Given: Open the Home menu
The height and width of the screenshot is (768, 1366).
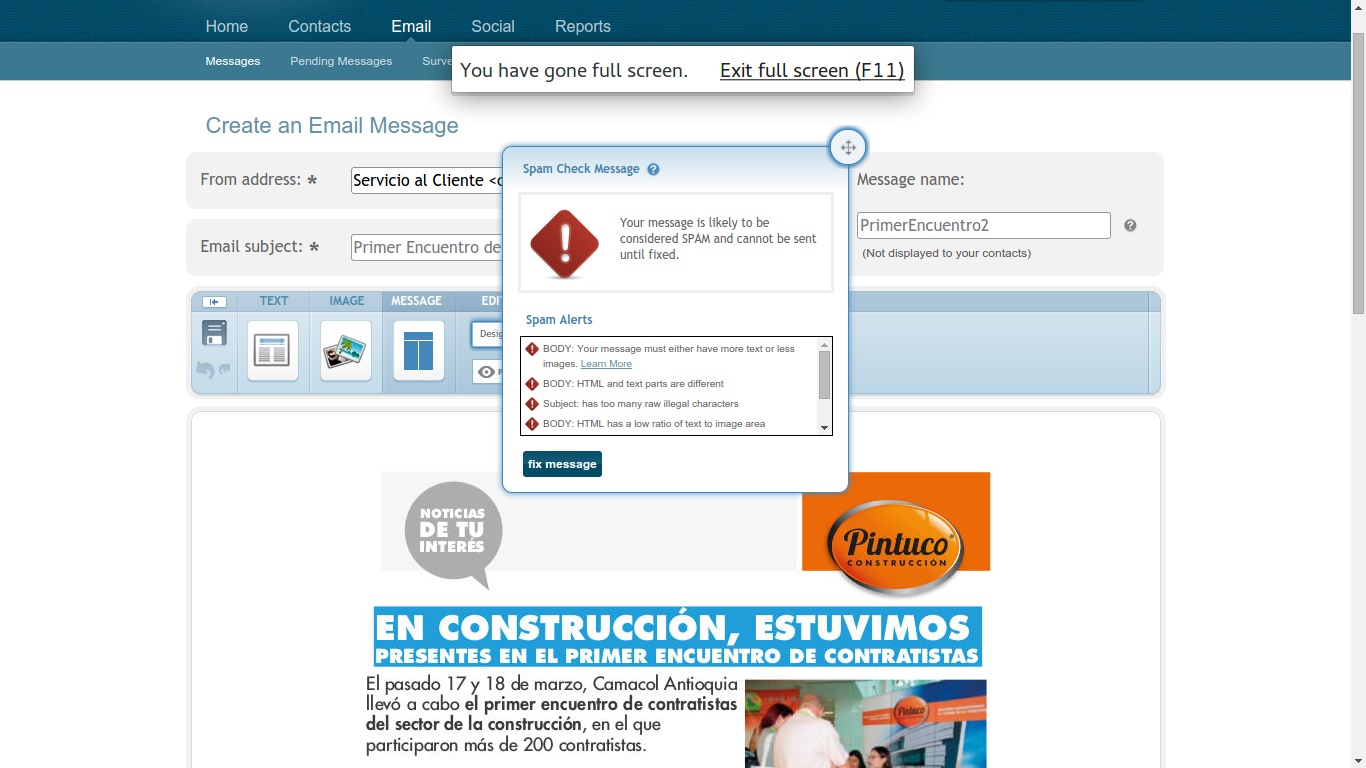Looking at the screenshot, I should tap(227, 26).
